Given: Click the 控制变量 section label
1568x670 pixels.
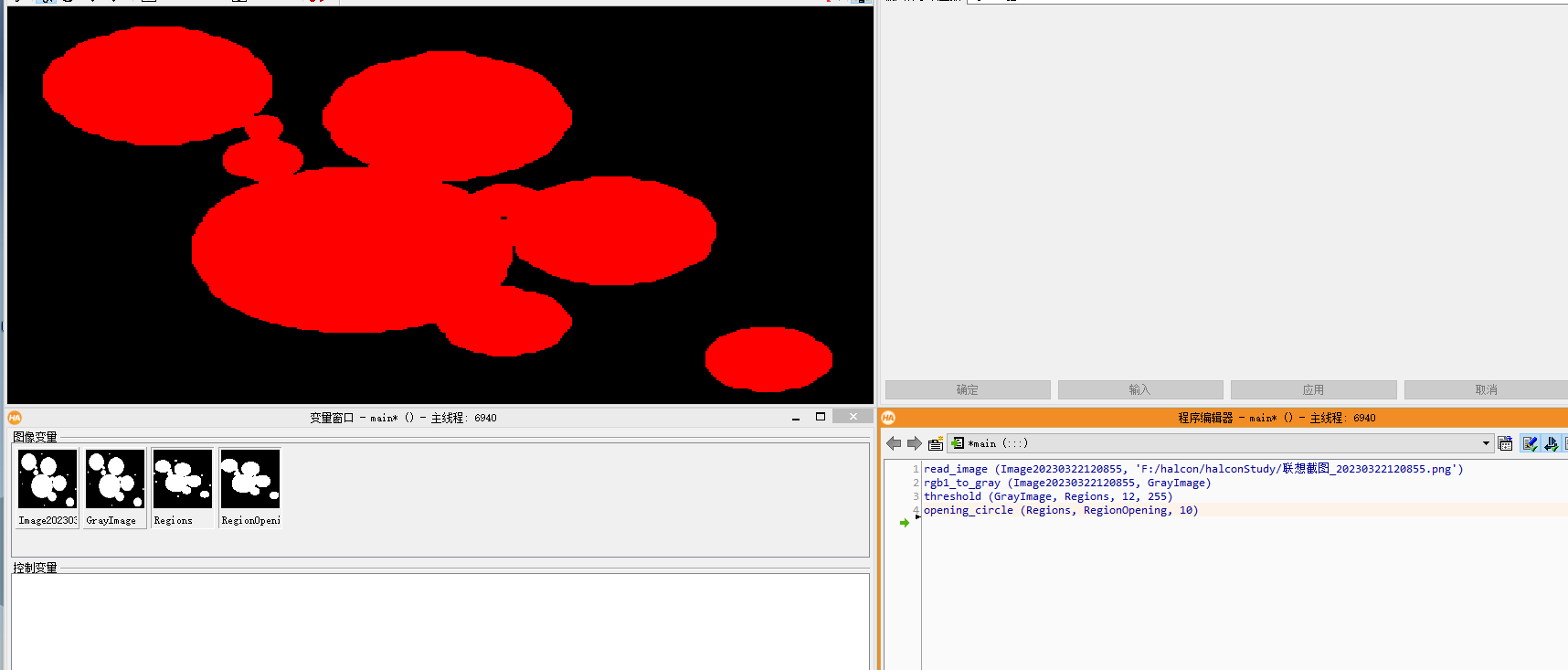Looking at the screenshot, I should 35,568.
